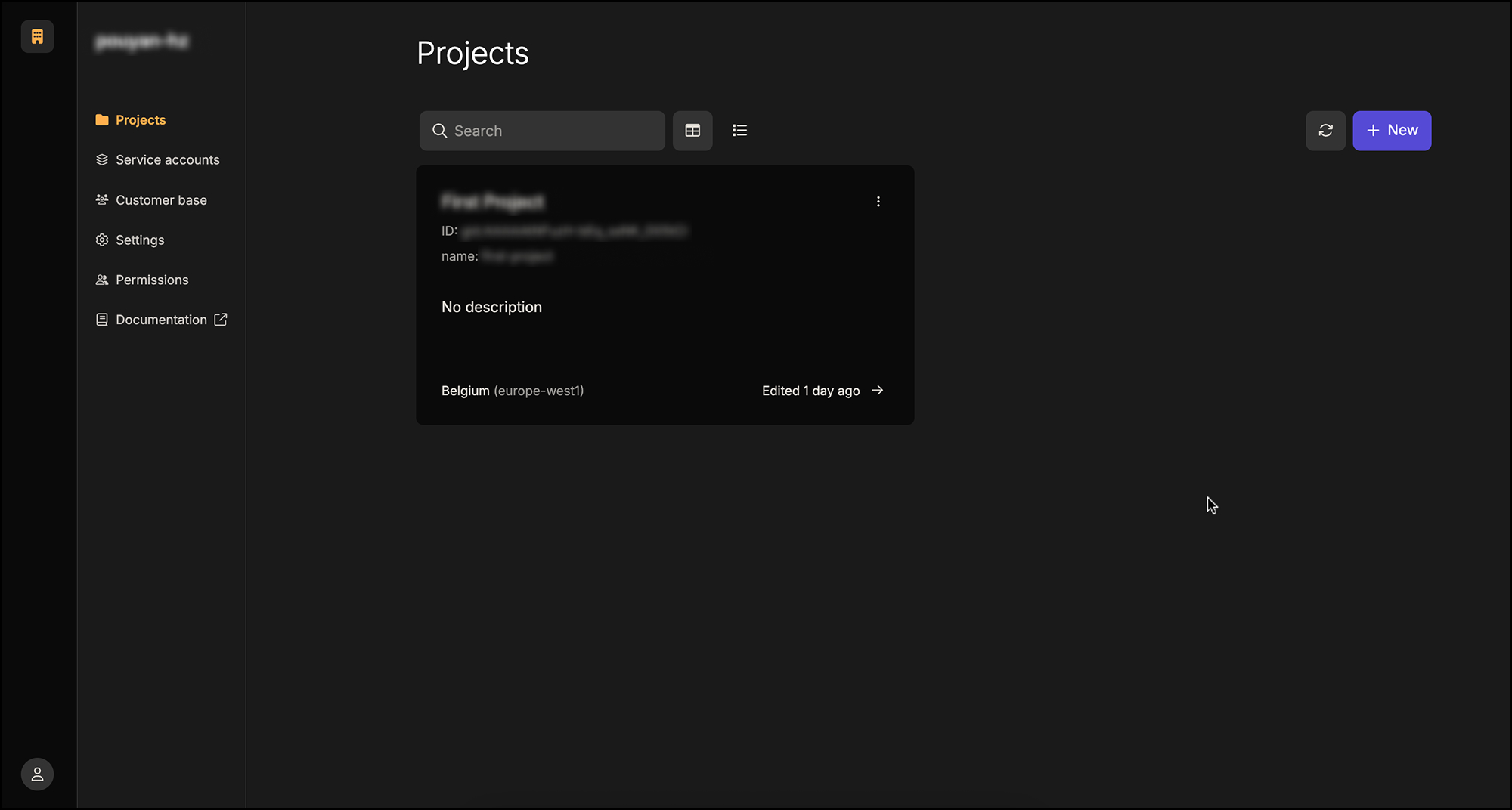Select the Permissions people icon
The height and width of the screenshot is (810, 1512).
click(x=102, y=280)
